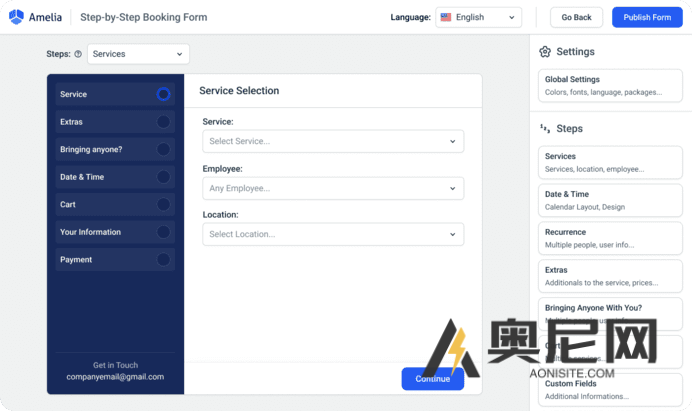
Task: Click 'Additionals to the service, prices...' text
Action: [602, 283]
